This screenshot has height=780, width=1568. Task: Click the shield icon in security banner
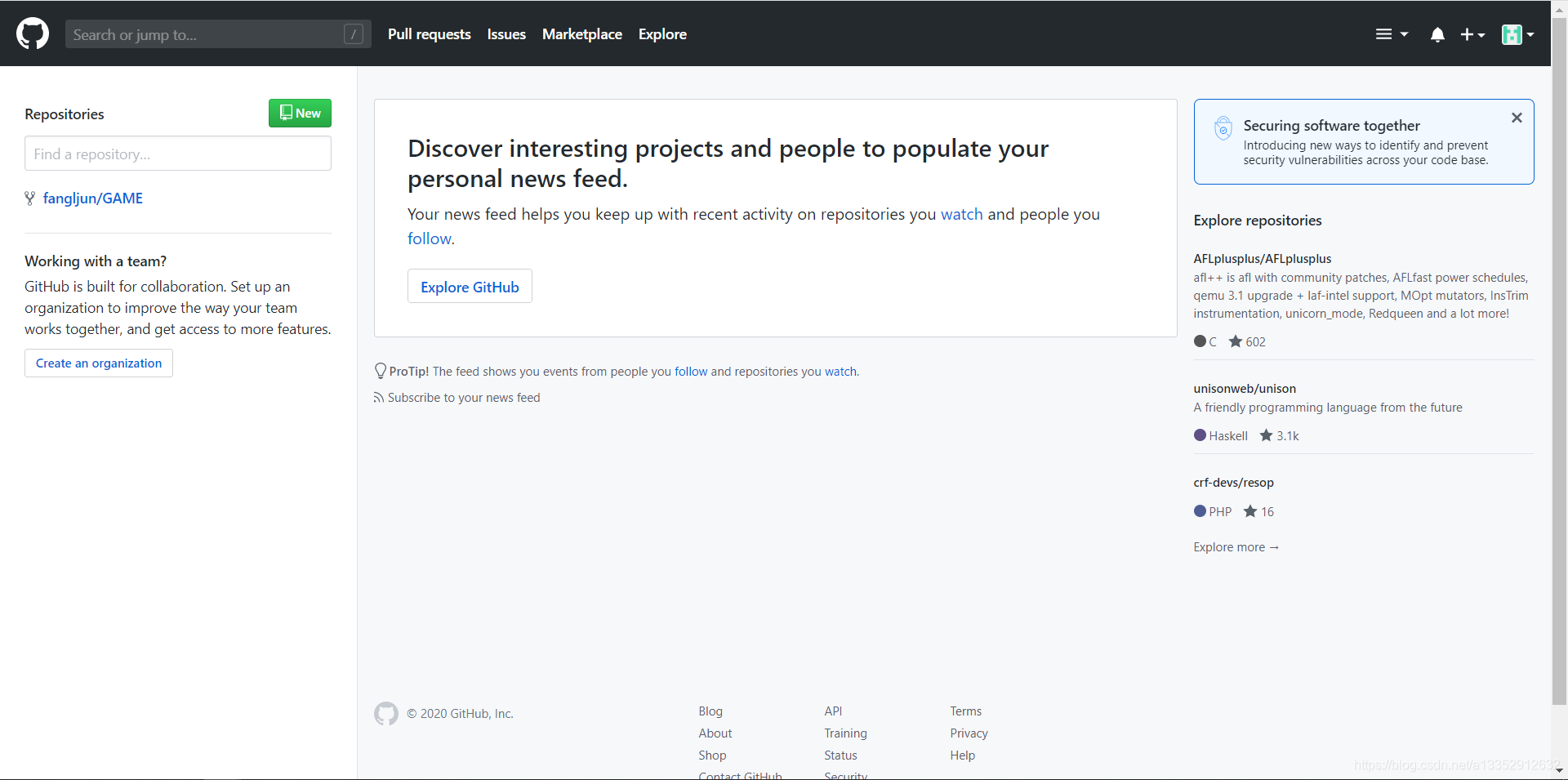tap(1223, 128)
